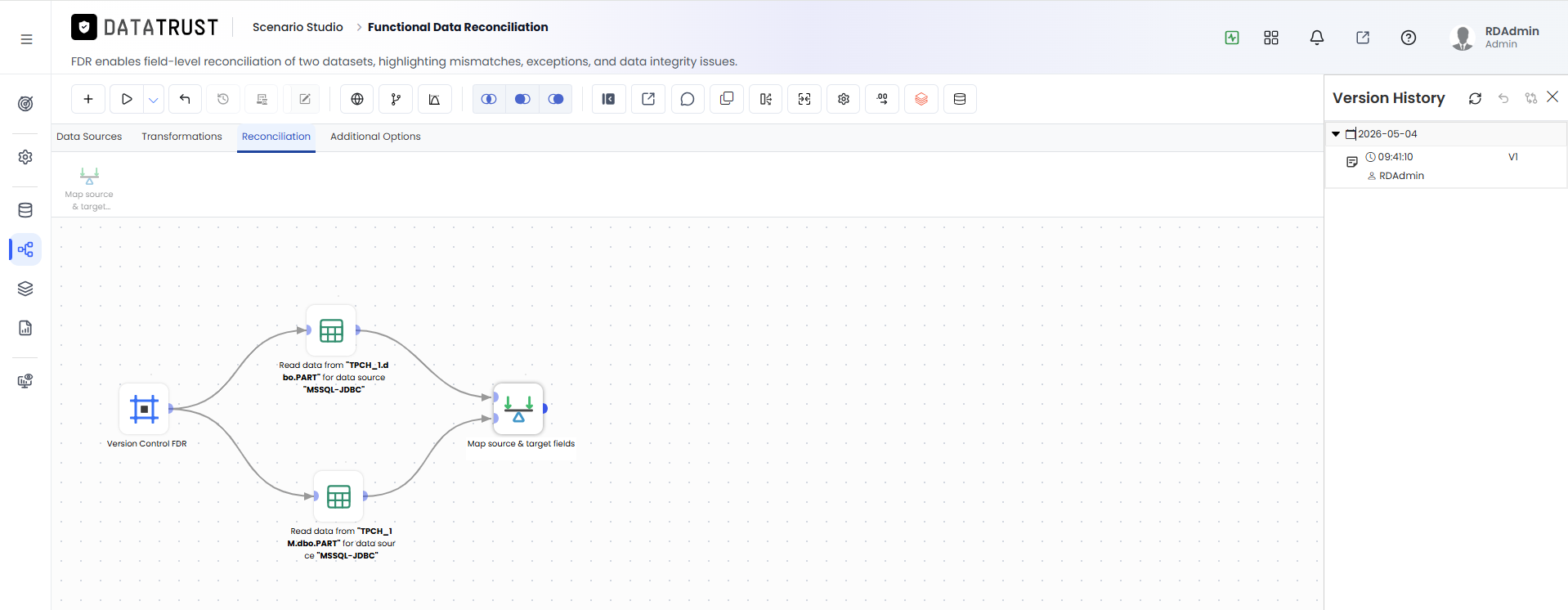
Task: Collapse the 2026-05-04 date group
Action: (1336, 134)
